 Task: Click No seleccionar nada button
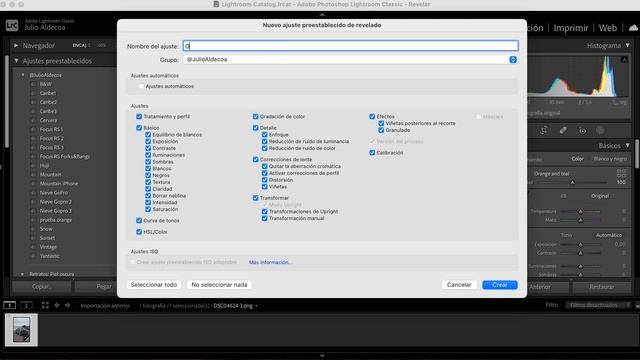point(219,285)
